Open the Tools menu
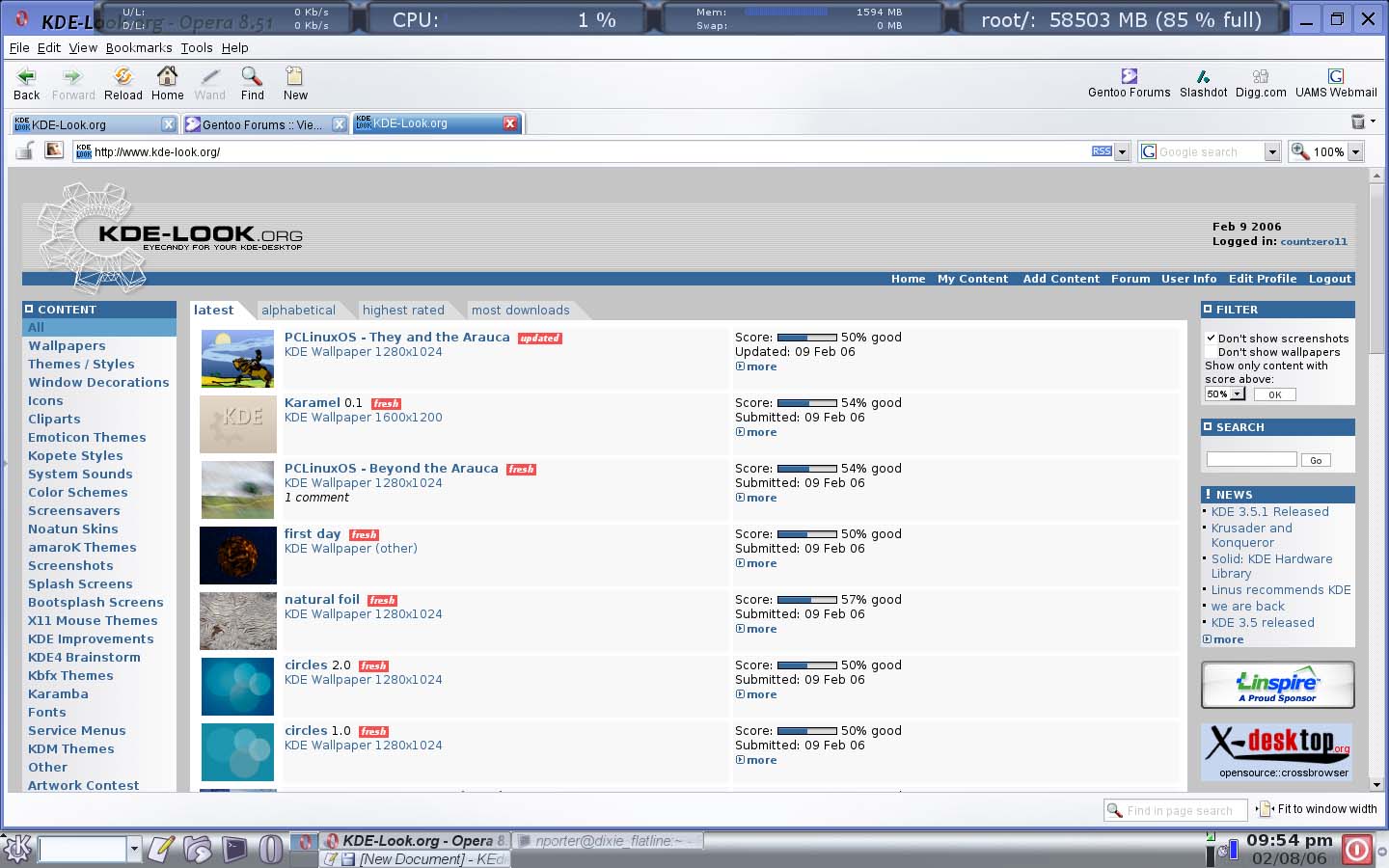 point(197,47)
